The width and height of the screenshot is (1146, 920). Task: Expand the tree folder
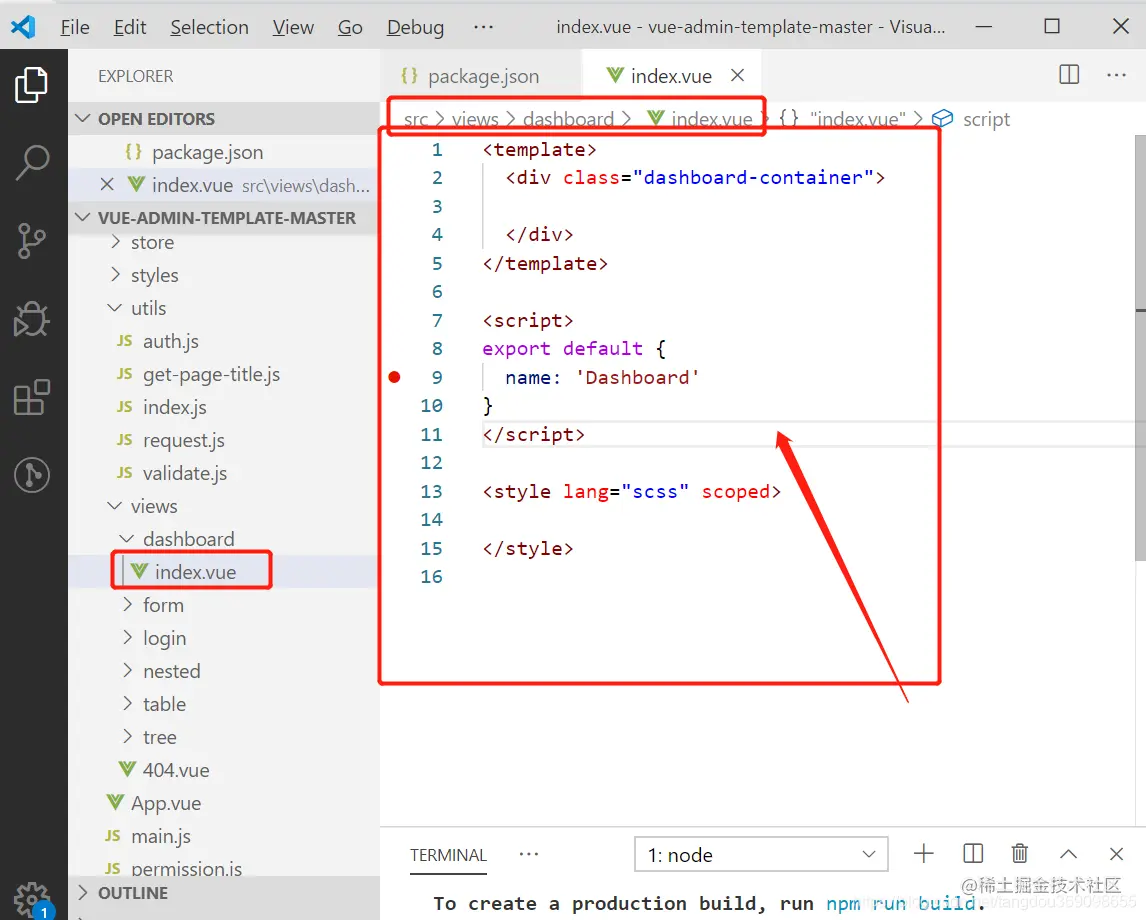tap(128, 736)
